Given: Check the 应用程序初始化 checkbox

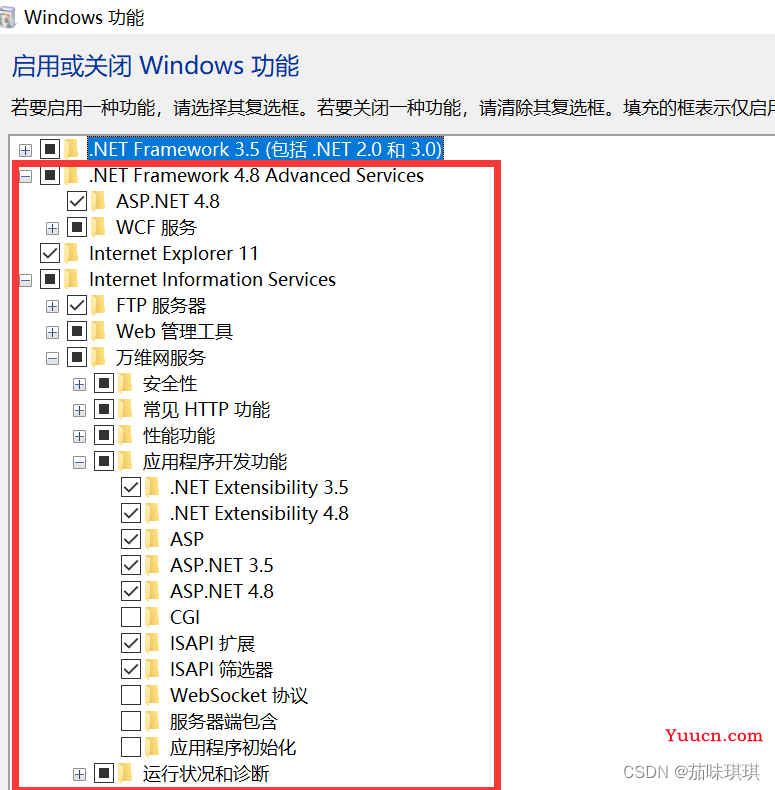Looking at the screenshot, I should (x=131, y=747).
